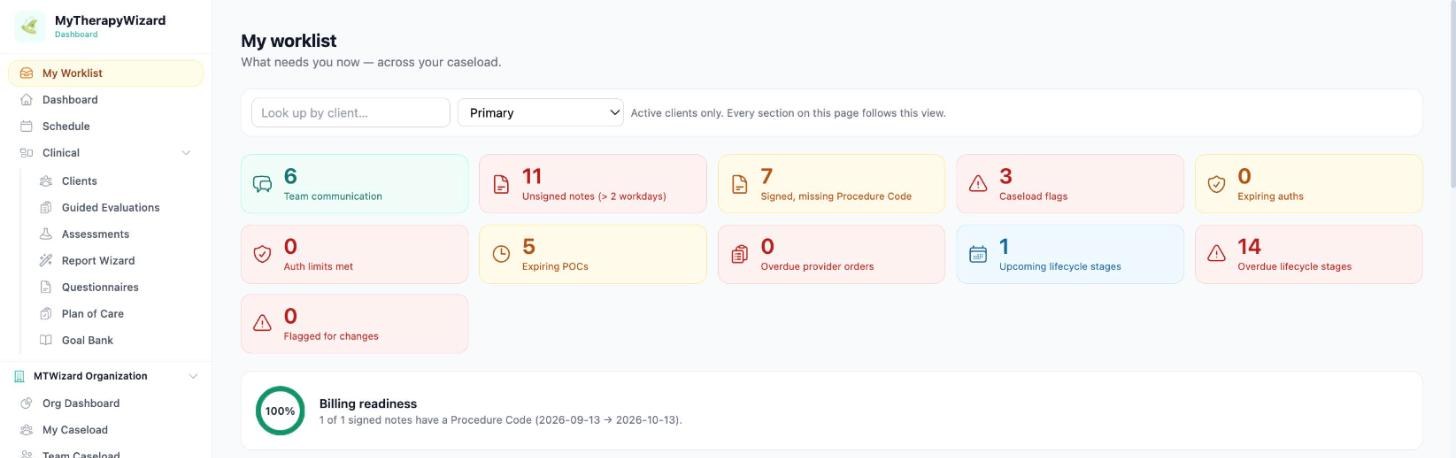Click the 'My worklist' page title
The width and height of the screenshot is (1456, 458).
289,41
